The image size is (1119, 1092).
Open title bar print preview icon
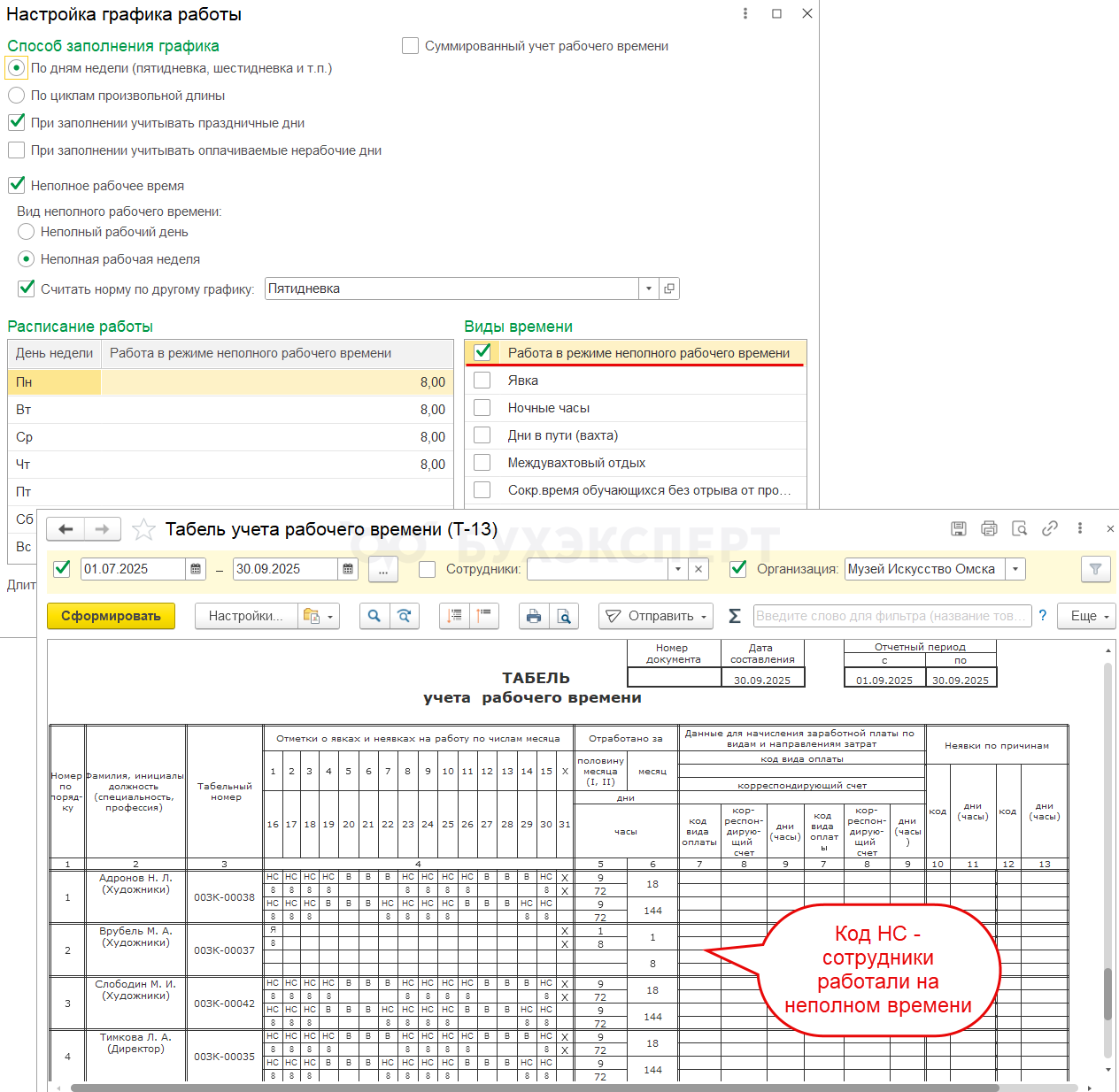point(1019,528)
